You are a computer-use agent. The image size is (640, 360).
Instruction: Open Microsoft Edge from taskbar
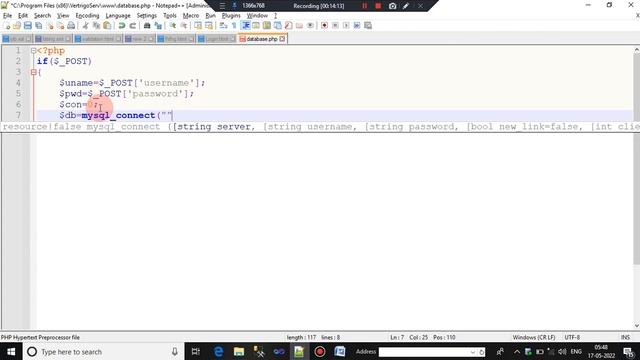[219, 352]
